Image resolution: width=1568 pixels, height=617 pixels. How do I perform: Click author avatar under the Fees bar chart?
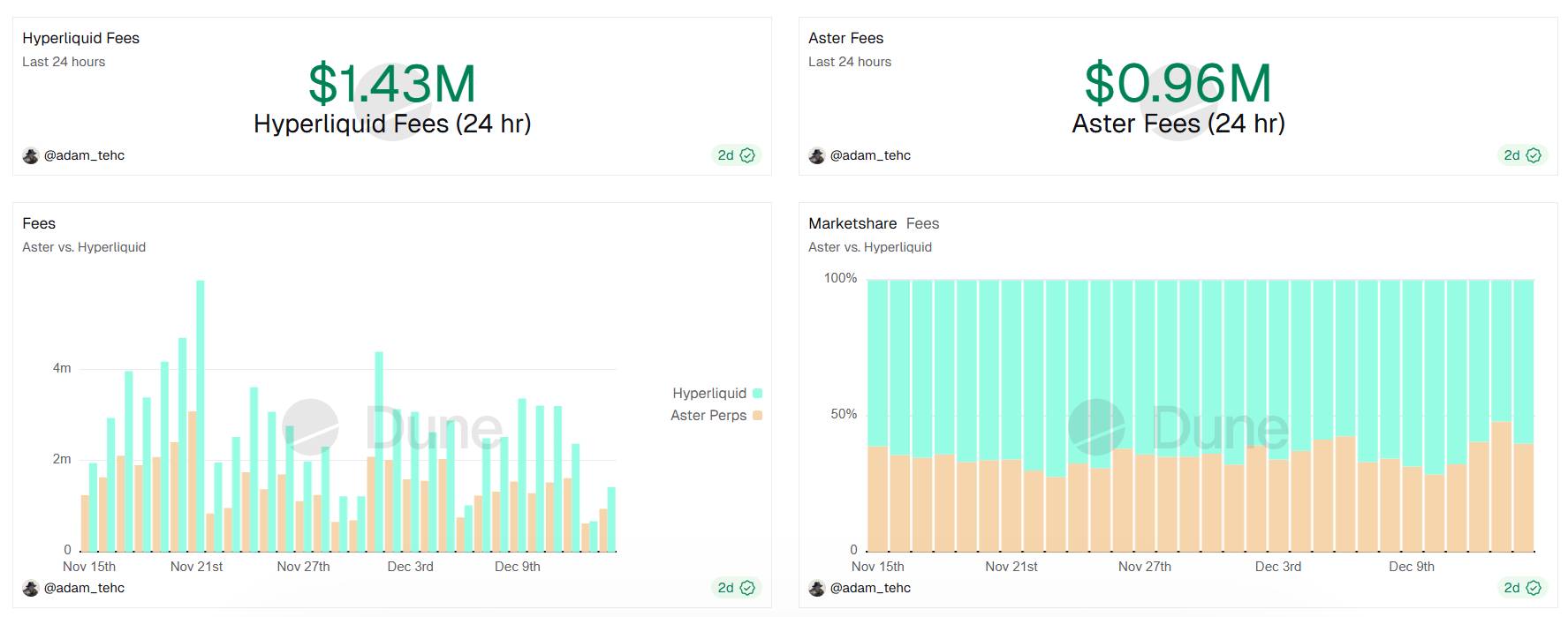31,588
